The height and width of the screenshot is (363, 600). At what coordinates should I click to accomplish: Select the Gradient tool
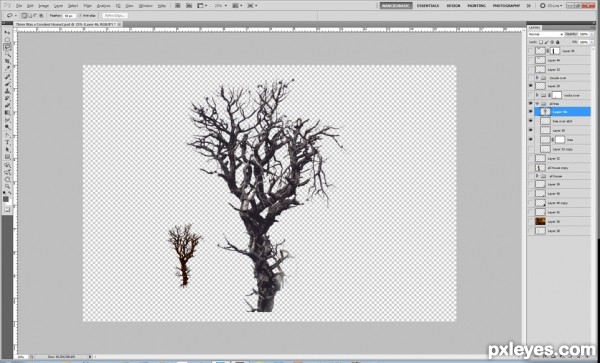click(7, 112)
